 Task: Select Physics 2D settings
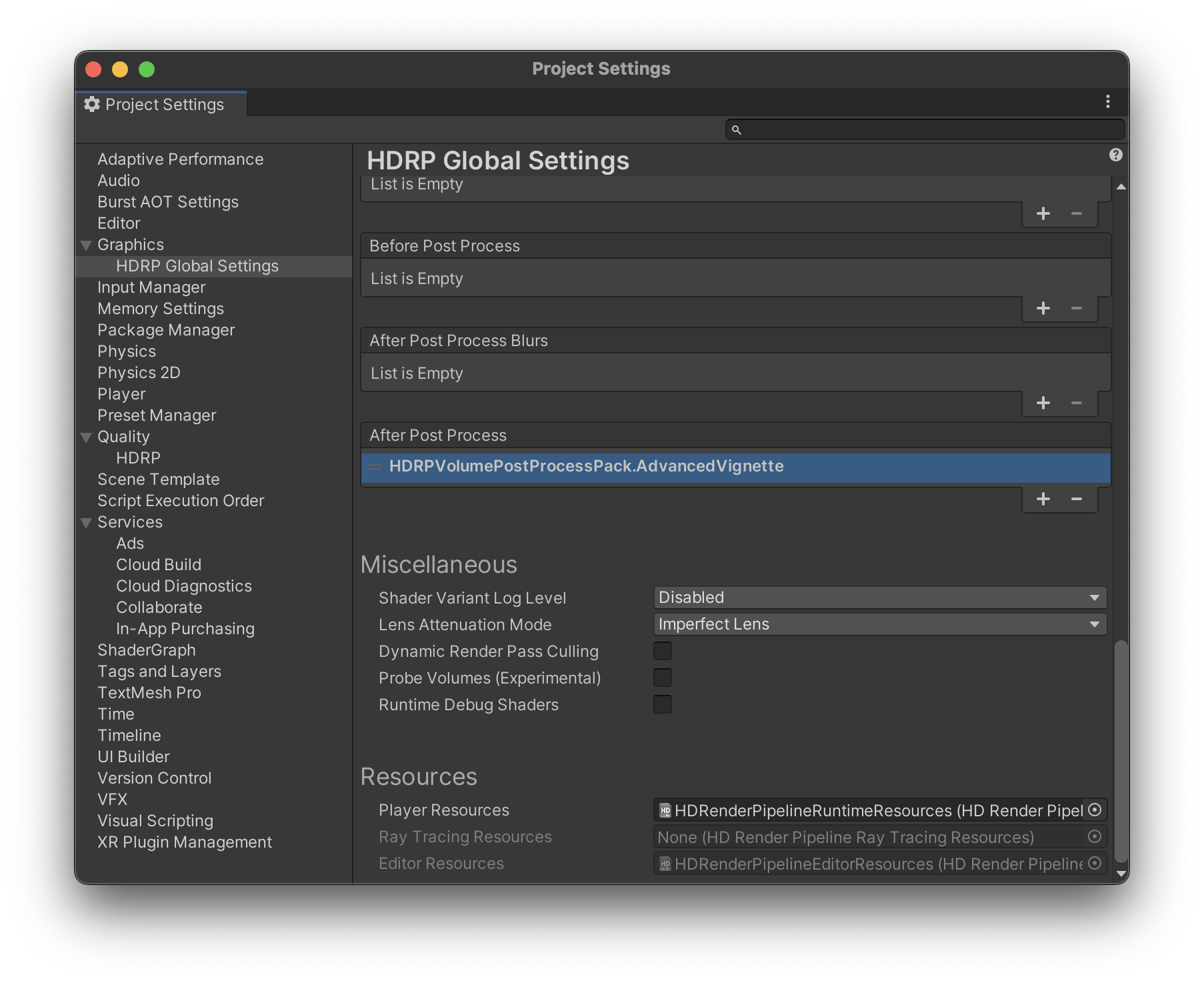[139, 373]
